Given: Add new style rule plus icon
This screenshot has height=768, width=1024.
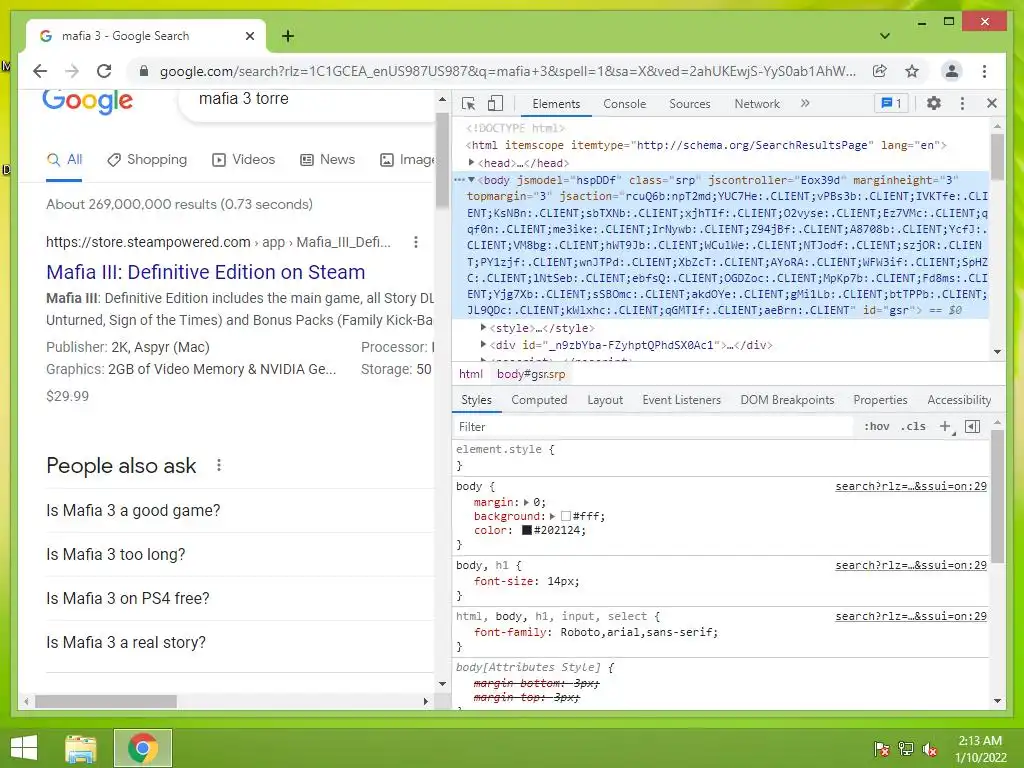Looking at the screenshot, I should pyautogui.click(x=945, y=426).
